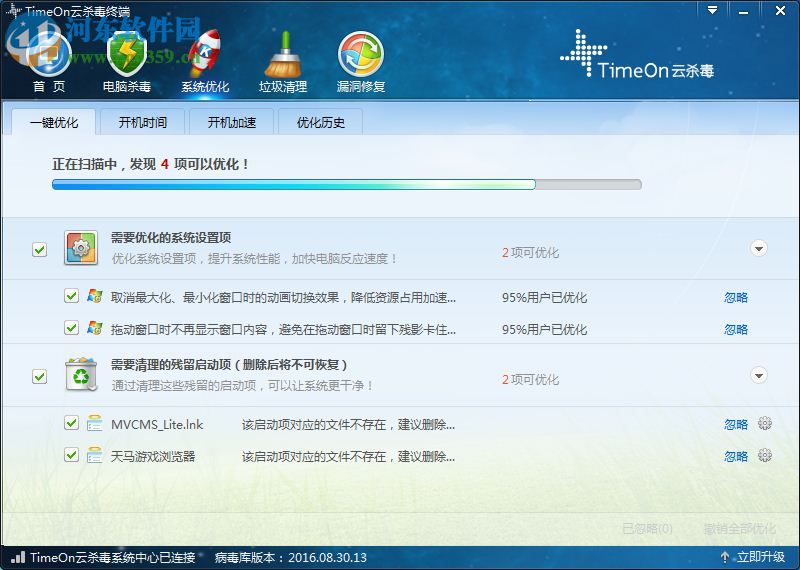The width and height of the screenshot is (800, 570).
Task: Click the upgrade arrow icon in status bar
Action: (724, 557)
